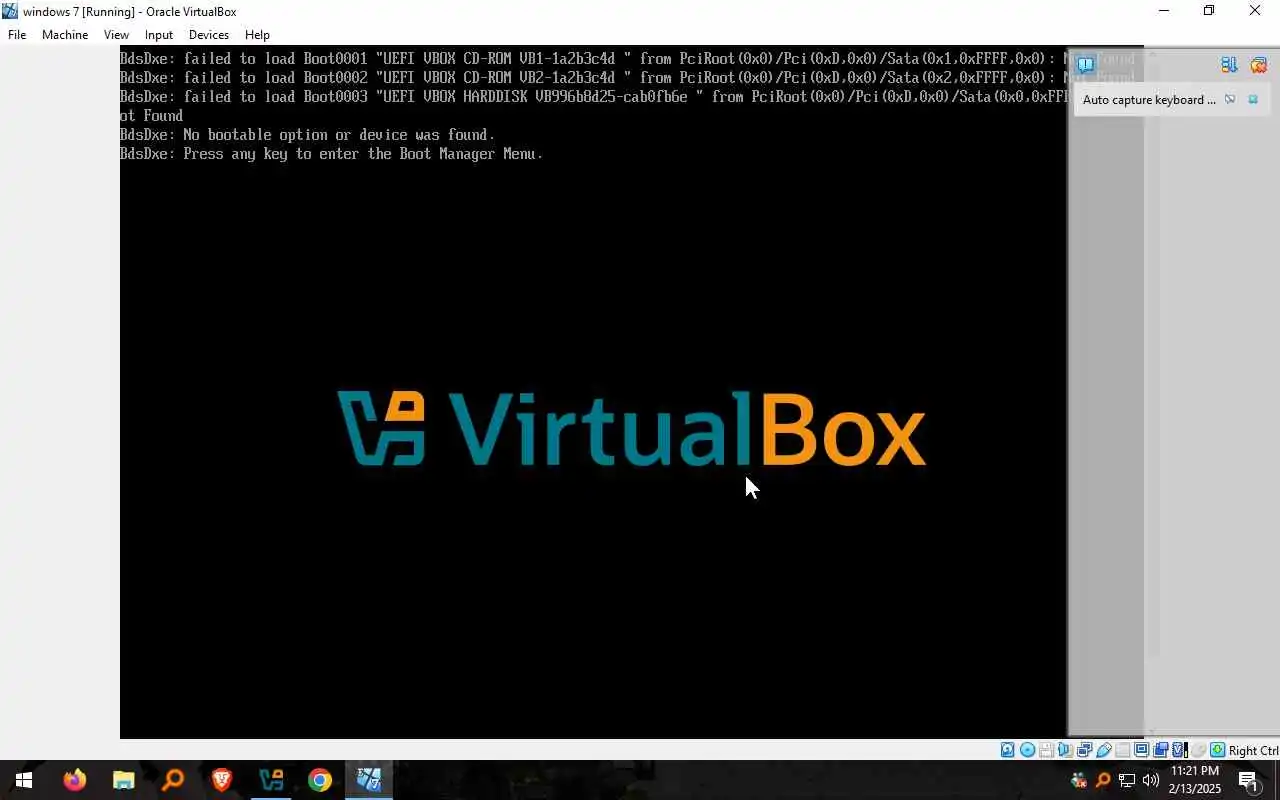Screen dimensions: 1280x800
Task: Open the Input menu
Action: coord(159,35)
